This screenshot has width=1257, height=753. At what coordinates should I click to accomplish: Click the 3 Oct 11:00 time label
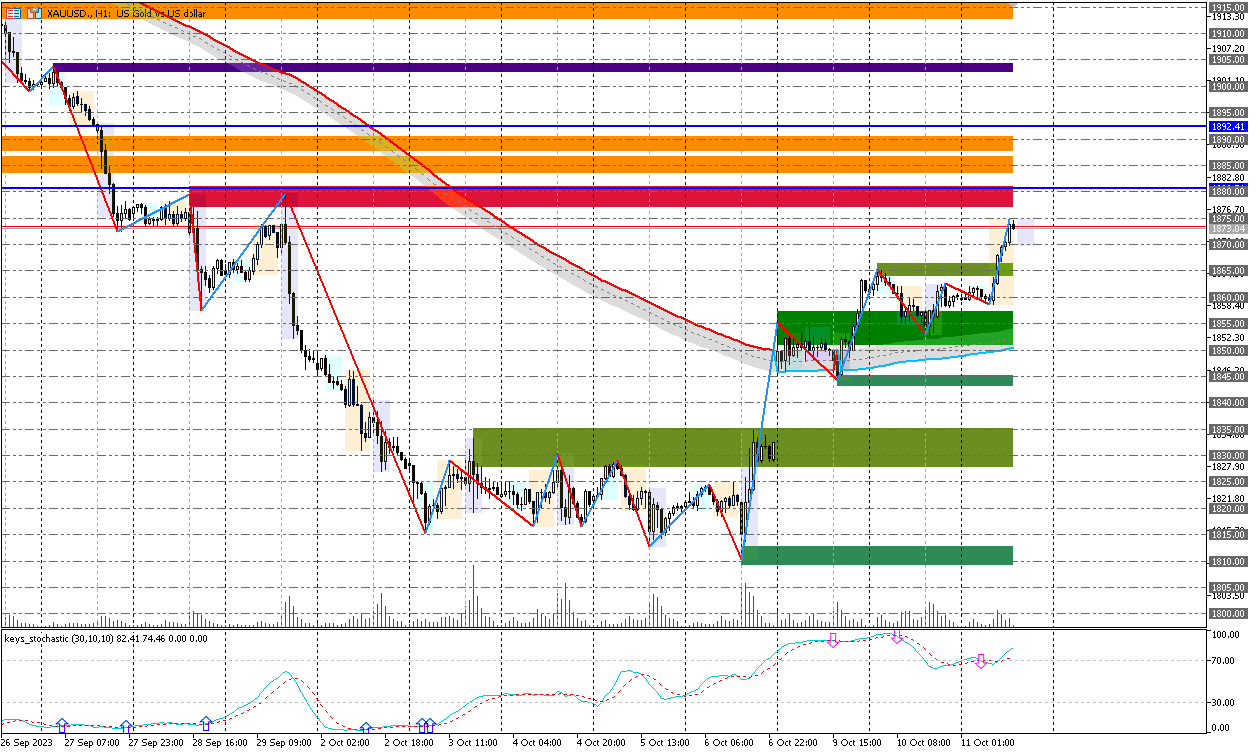pos(473,743)
